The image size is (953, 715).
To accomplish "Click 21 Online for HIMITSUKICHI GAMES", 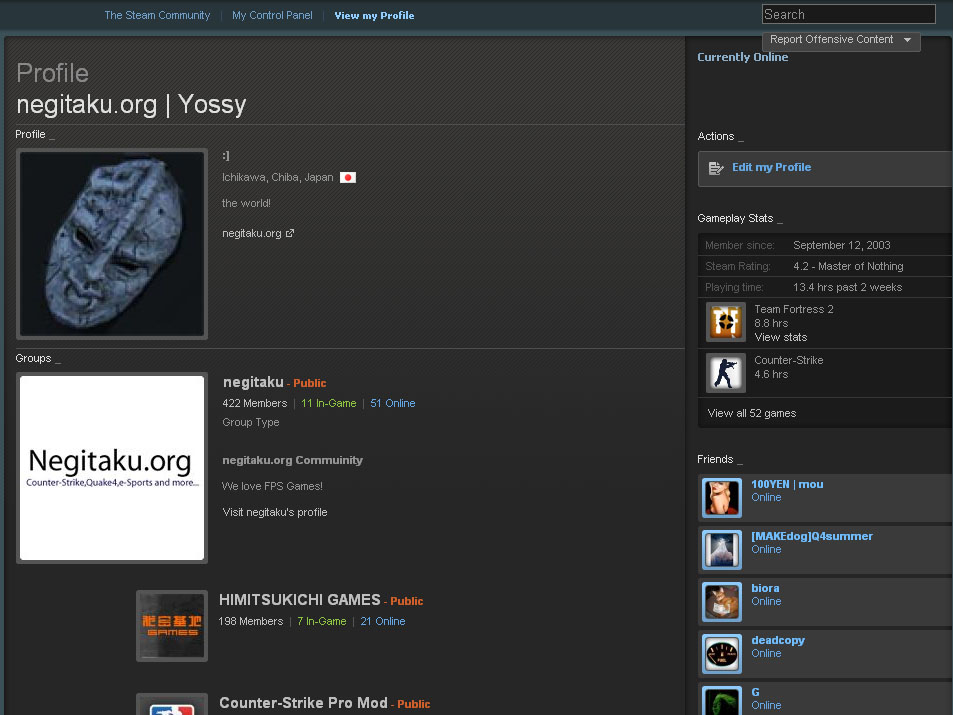I will click(x=383, y=621).
